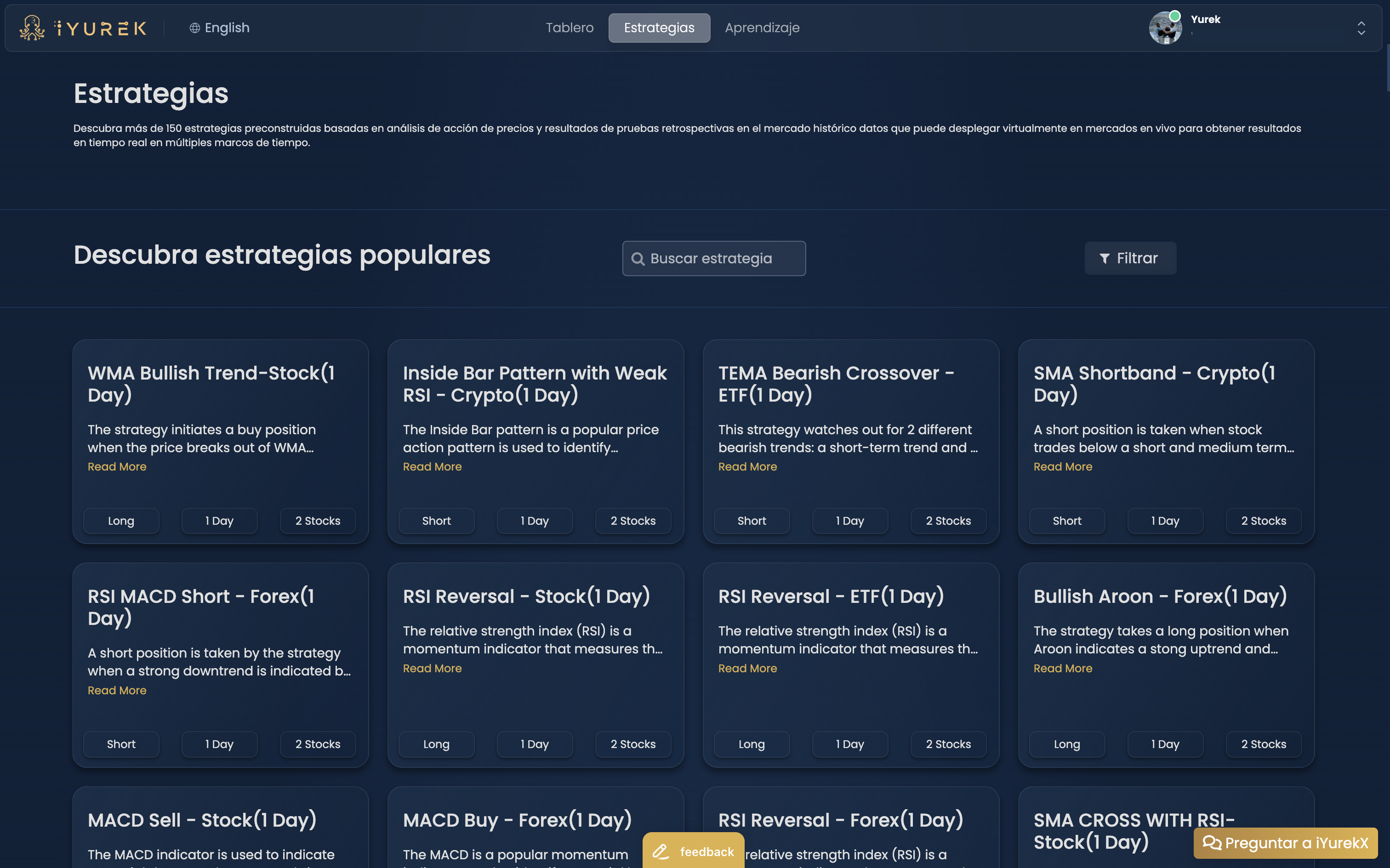The height and width of the screenshot is (868, 1390).
Task: Open SMA Shortband - Crypto strategy title
Action: 1154,384
